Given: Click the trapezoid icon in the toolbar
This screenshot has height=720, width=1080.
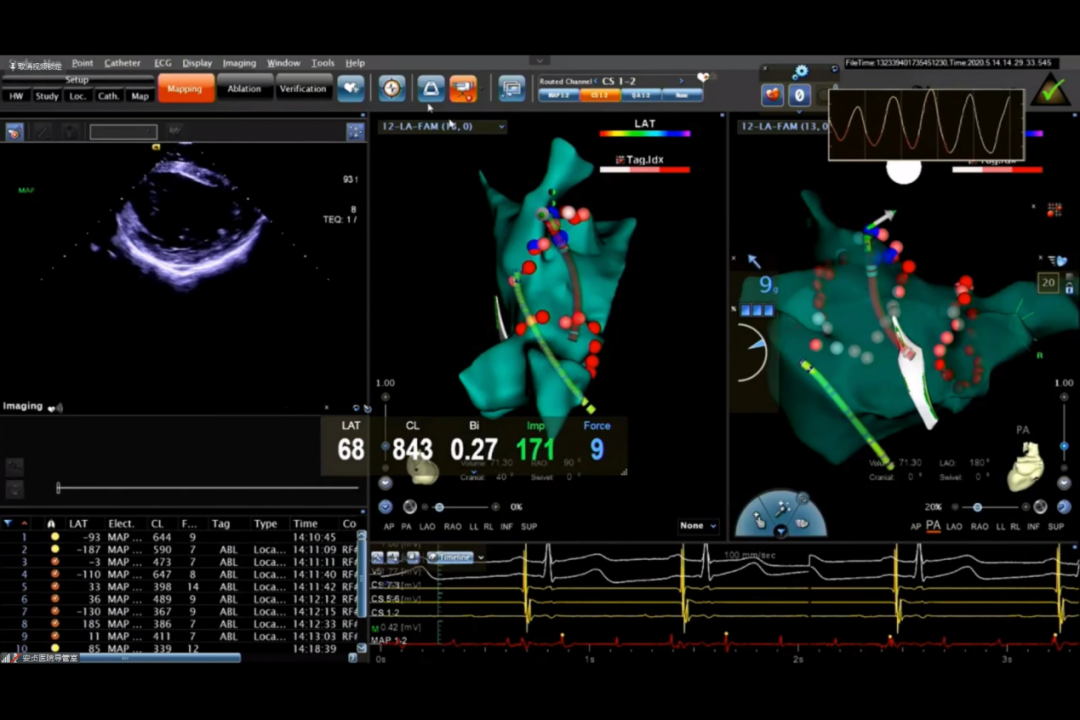Looking at the screenshot, I should click(x=431, y=89).
